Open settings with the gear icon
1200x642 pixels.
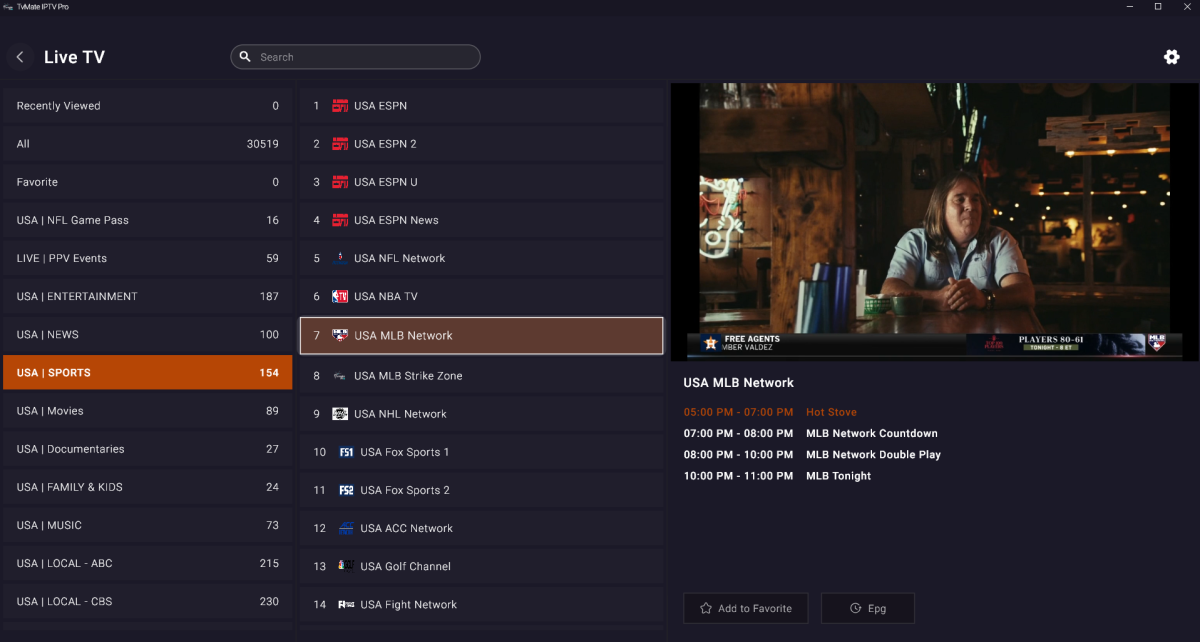(1171, 57)
